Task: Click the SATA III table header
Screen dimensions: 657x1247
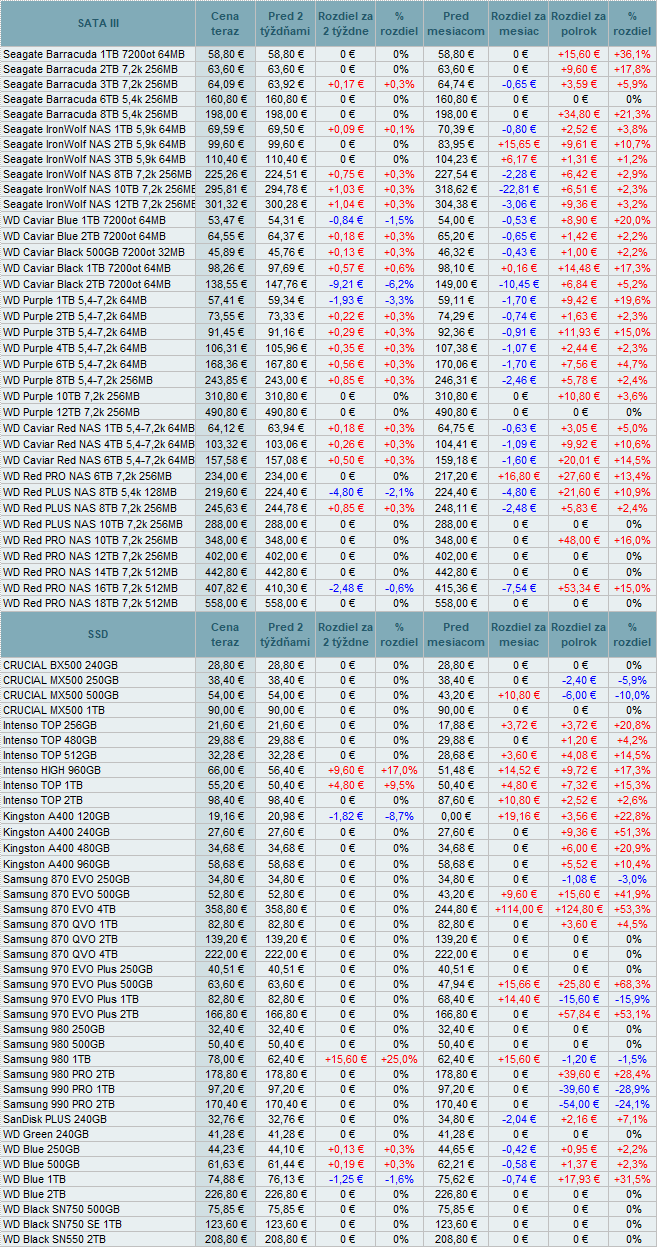Action: 97,21
